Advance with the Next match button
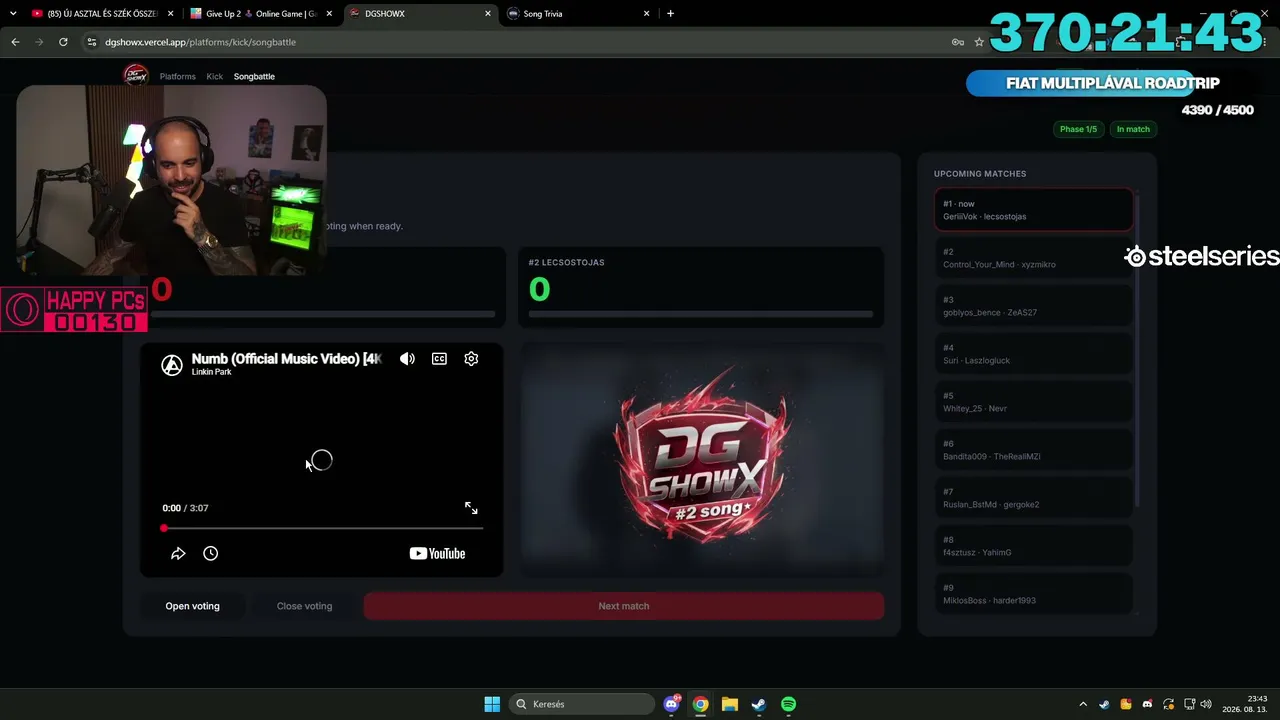Screen dimensions: 1280x720 coord(624,606)
